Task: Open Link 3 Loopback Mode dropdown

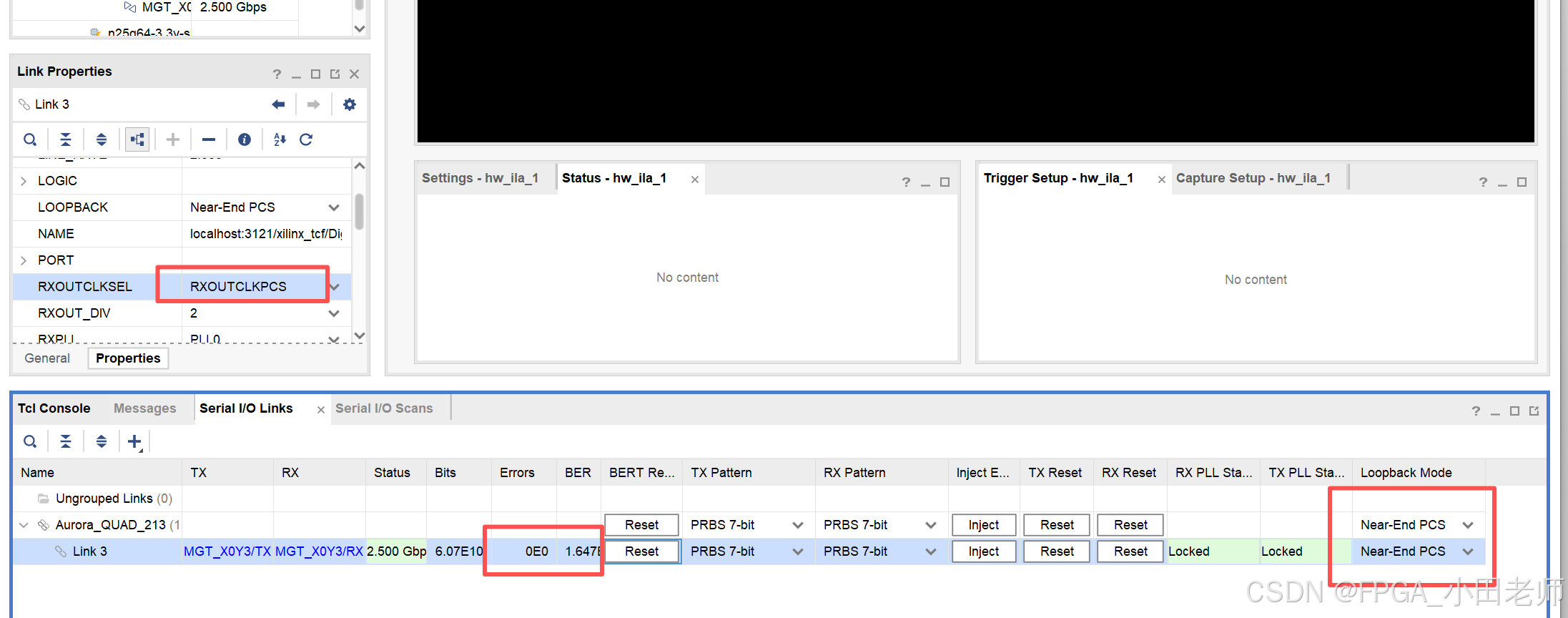Action: [x=1468, y=551]
